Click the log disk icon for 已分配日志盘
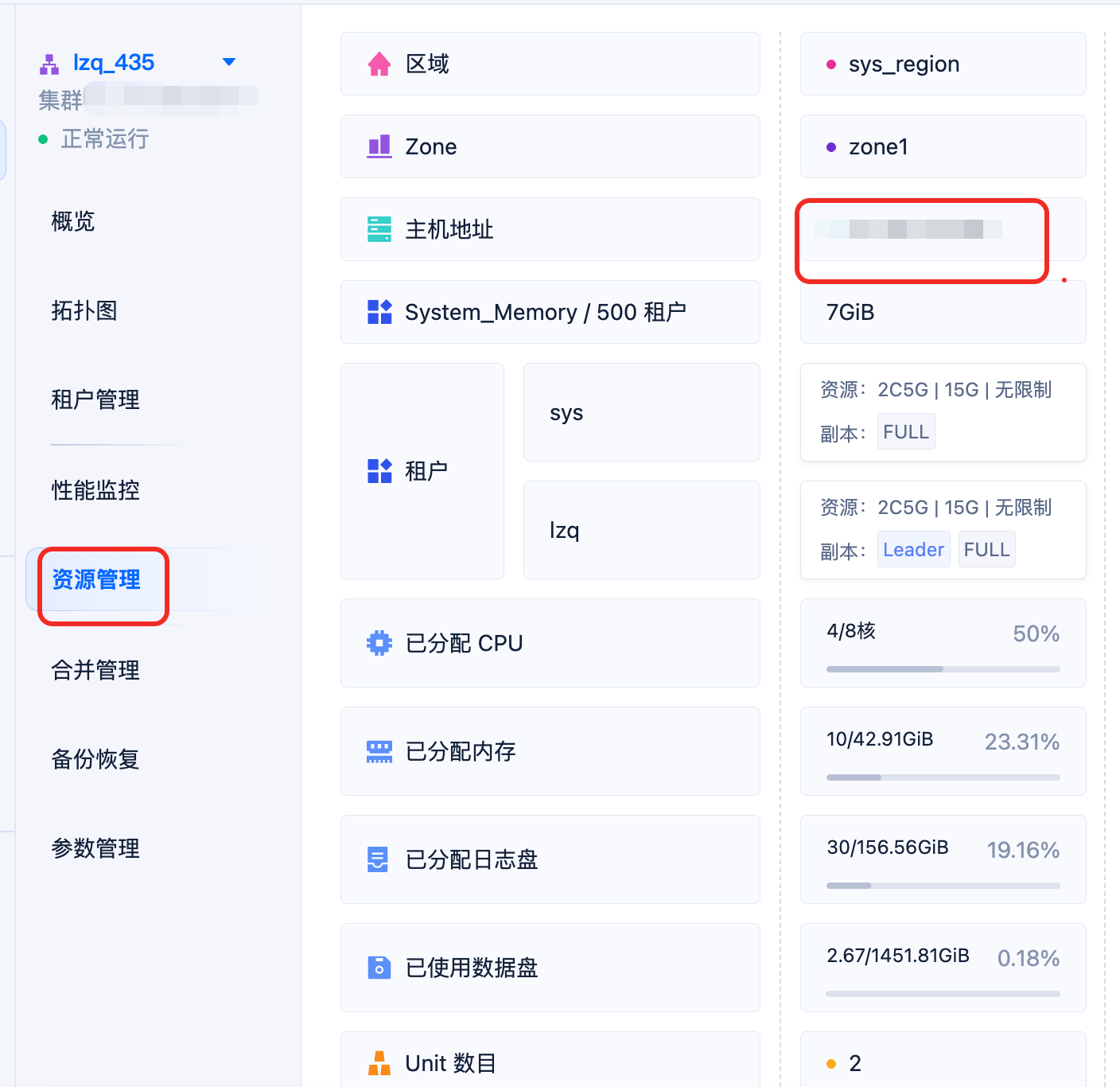 [x=378, y=859]
